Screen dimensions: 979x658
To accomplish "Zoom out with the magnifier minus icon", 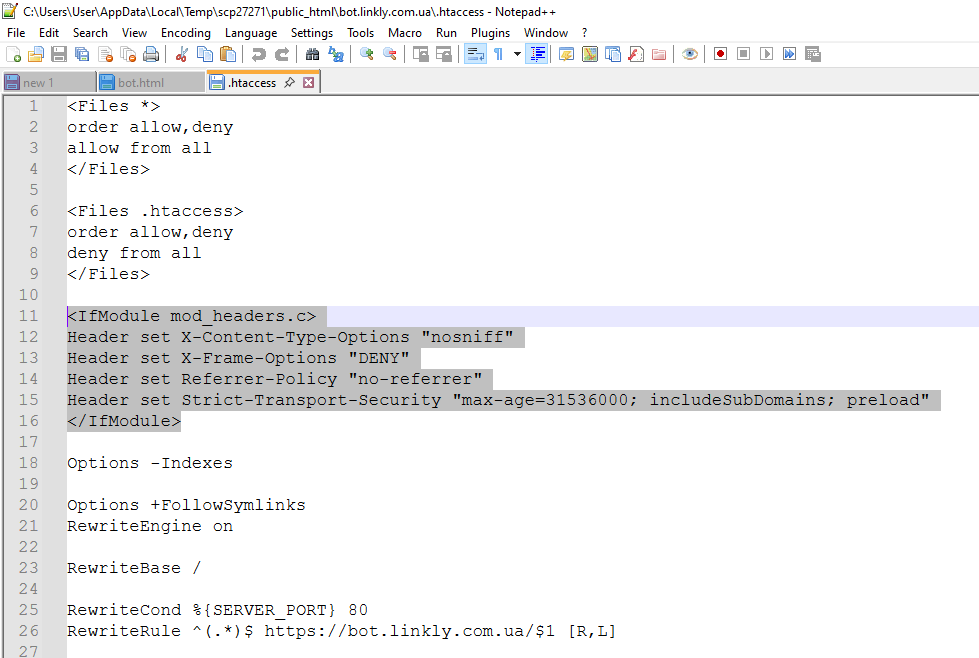I will coord(390,54).
